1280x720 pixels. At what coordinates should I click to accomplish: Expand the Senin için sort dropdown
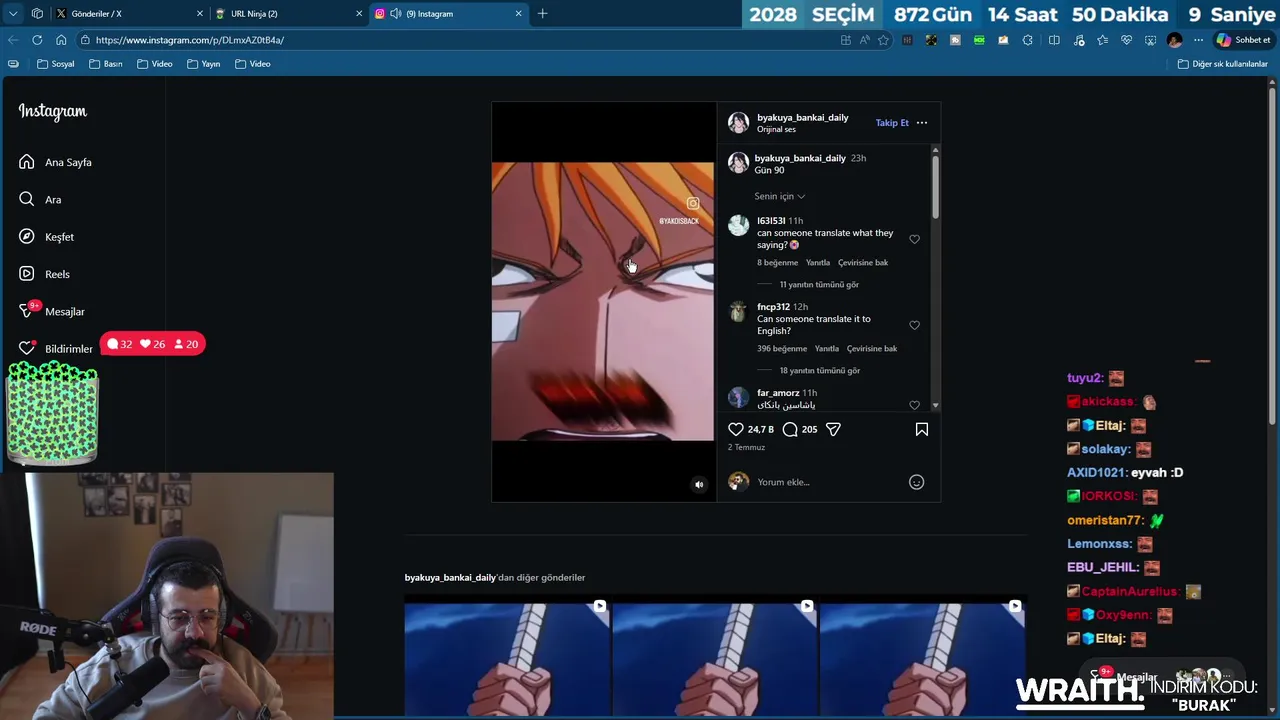click(779, 196)
